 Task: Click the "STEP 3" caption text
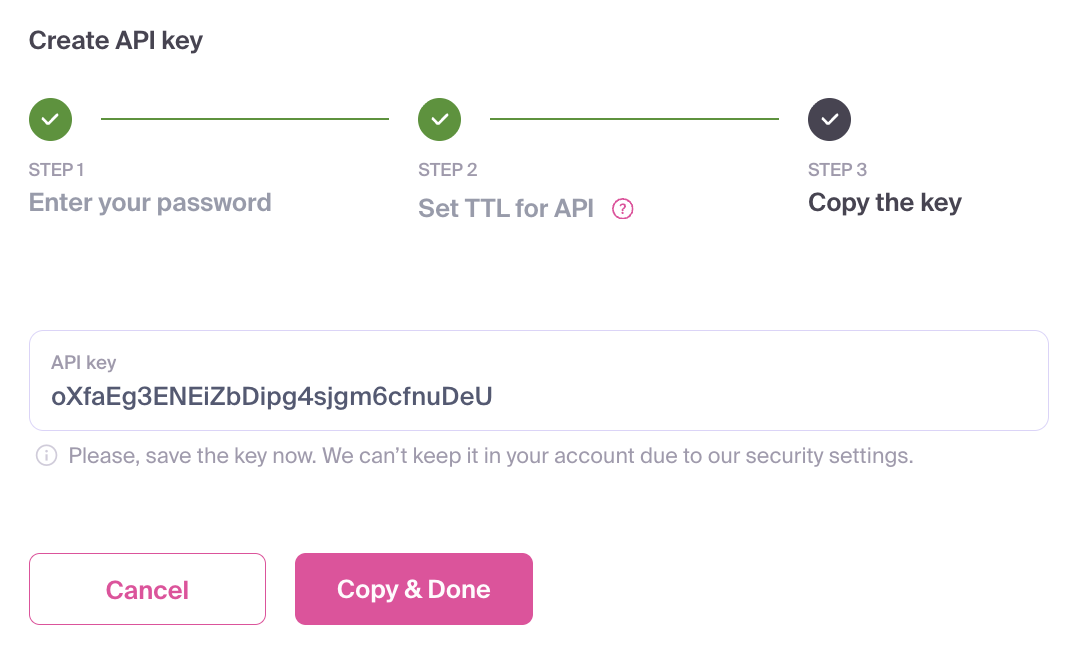(837, 170)
